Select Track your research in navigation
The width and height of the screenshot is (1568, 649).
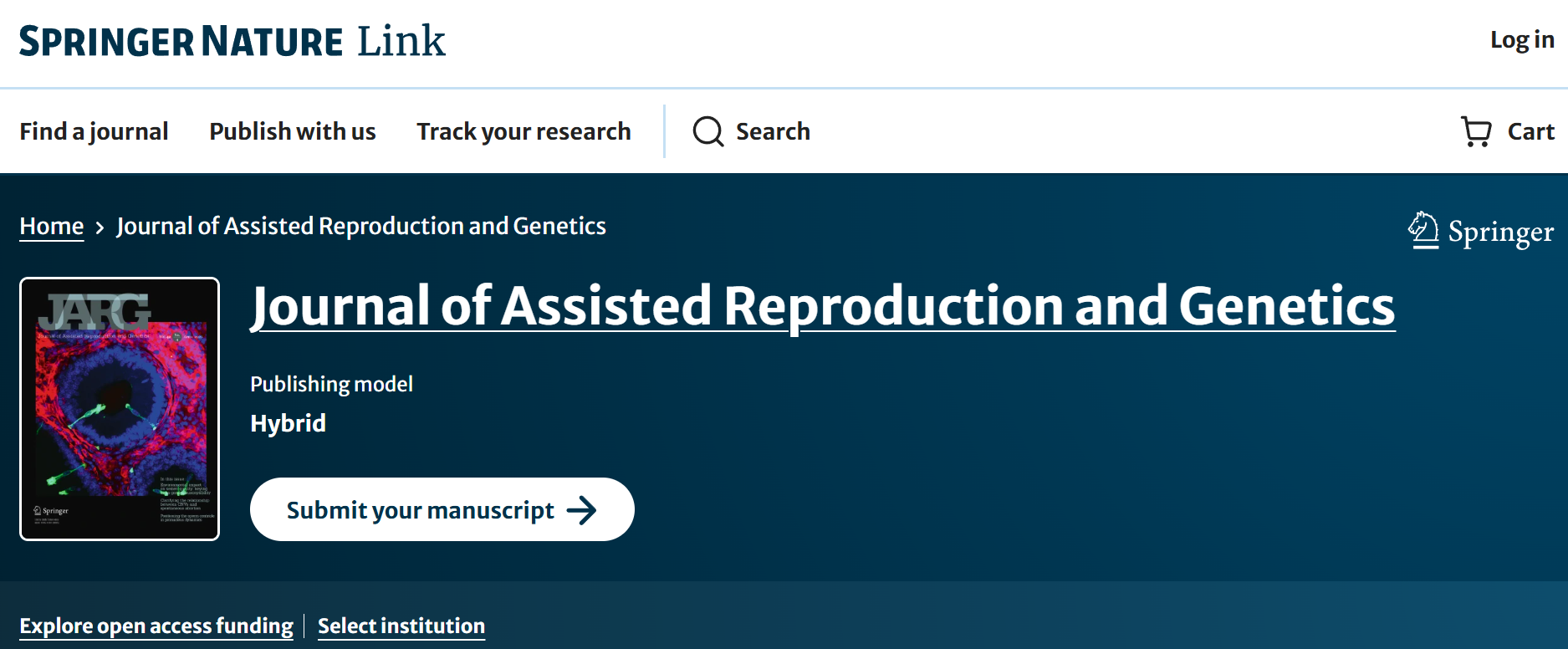point(524,131)
